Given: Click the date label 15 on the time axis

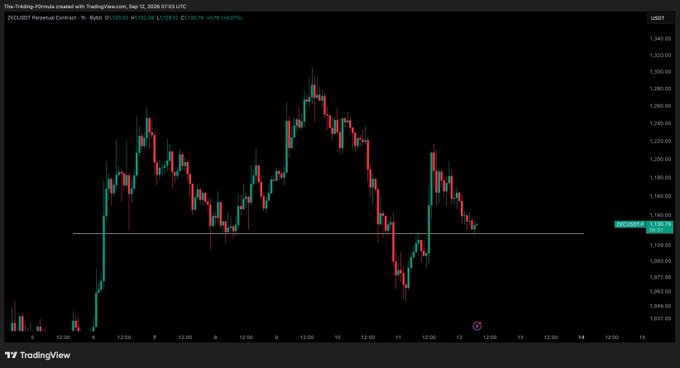Looking at the screenshot, I should [642, 337].
